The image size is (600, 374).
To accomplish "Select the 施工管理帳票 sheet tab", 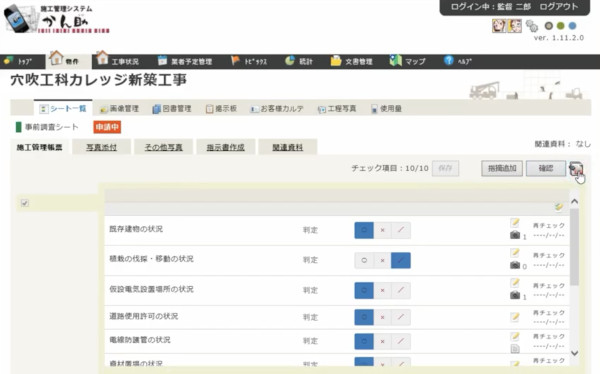I will [x=39, y=147].
